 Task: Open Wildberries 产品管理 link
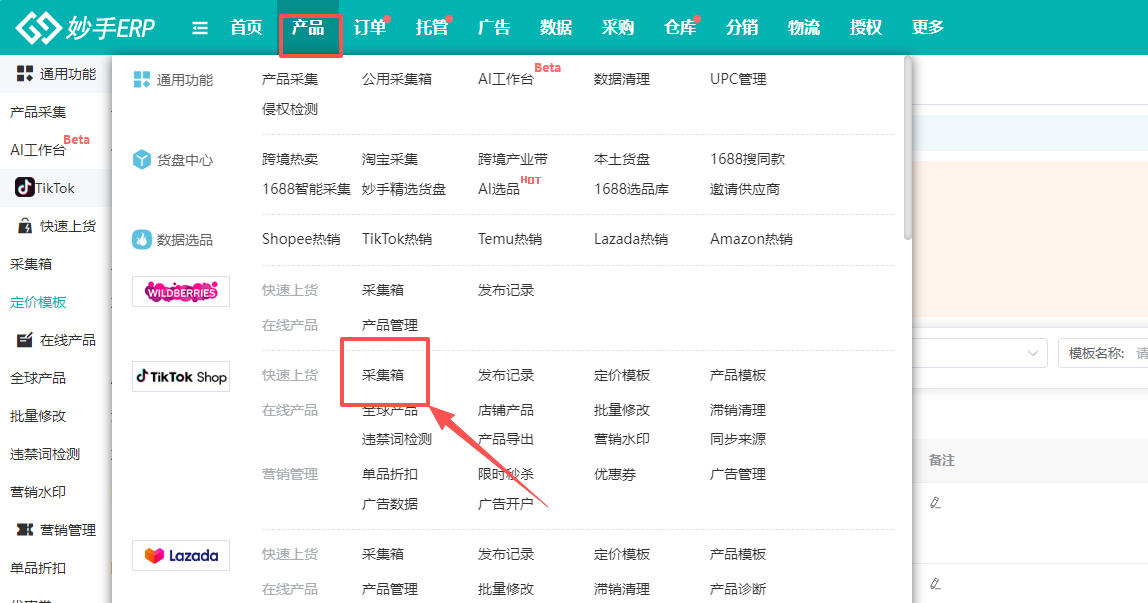[x=390, y=325]
